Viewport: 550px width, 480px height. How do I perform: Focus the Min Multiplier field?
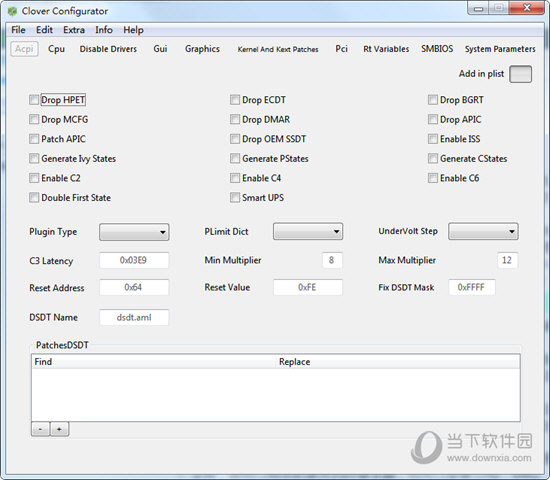coord(332,260)
